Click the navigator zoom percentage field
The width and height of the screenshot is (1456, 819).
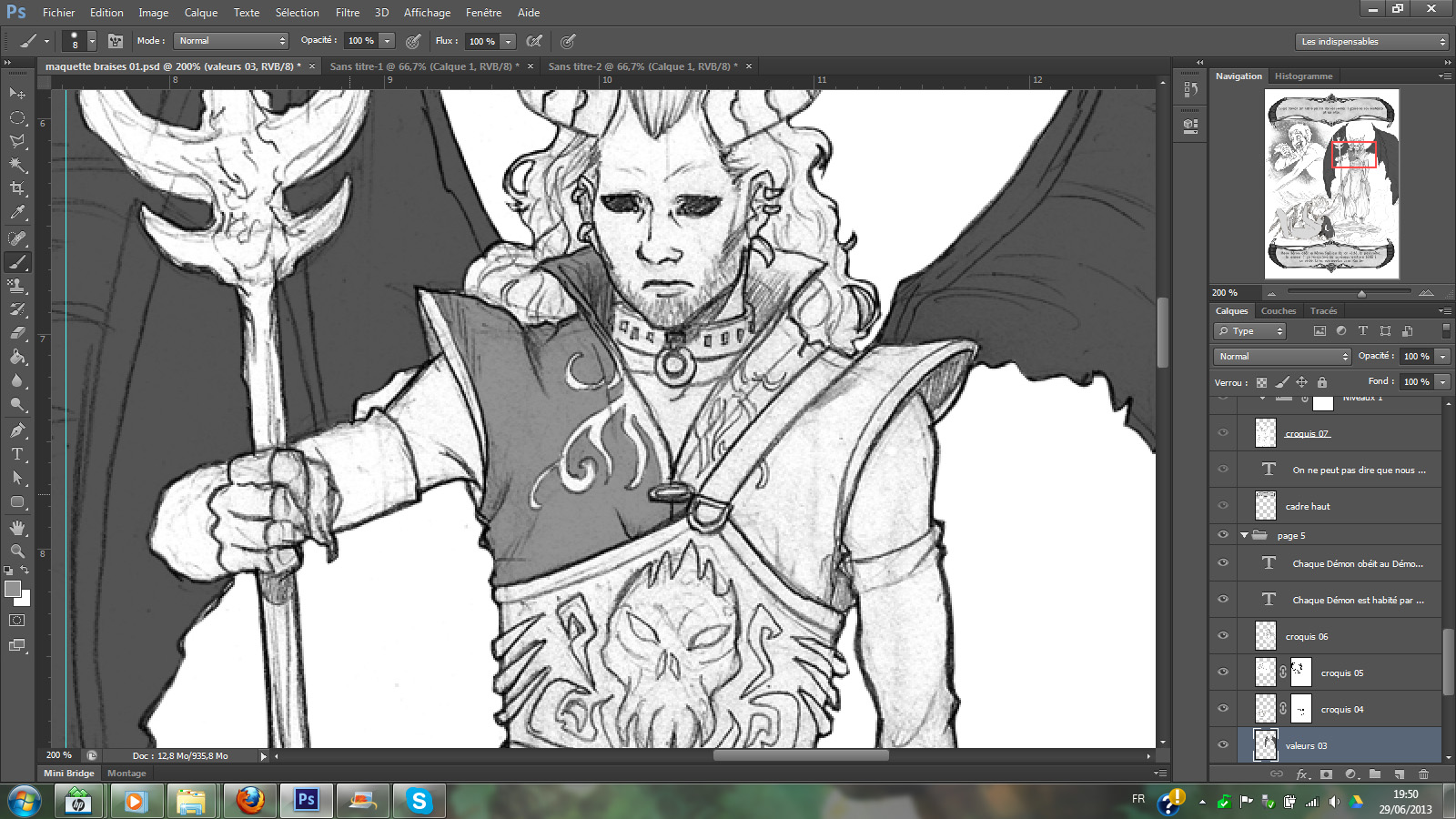tap(1226, 293)
